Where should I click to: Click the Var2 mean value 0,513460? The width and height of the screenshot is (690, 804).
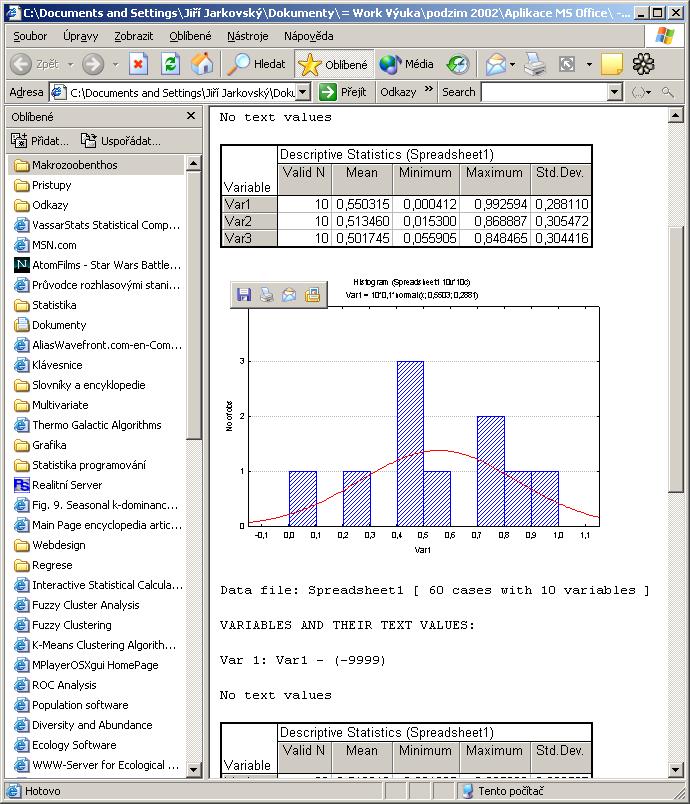point(362,221)
